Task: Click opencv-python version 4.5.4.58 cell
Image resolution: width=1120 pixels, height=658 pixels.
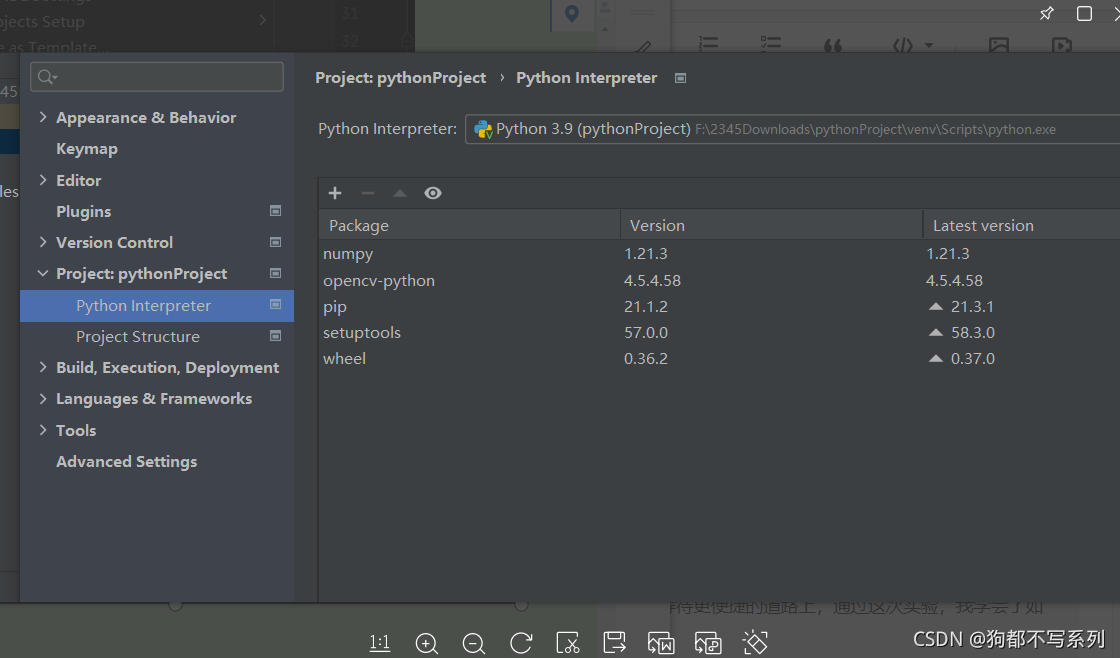Action: [x=652, y=280]
